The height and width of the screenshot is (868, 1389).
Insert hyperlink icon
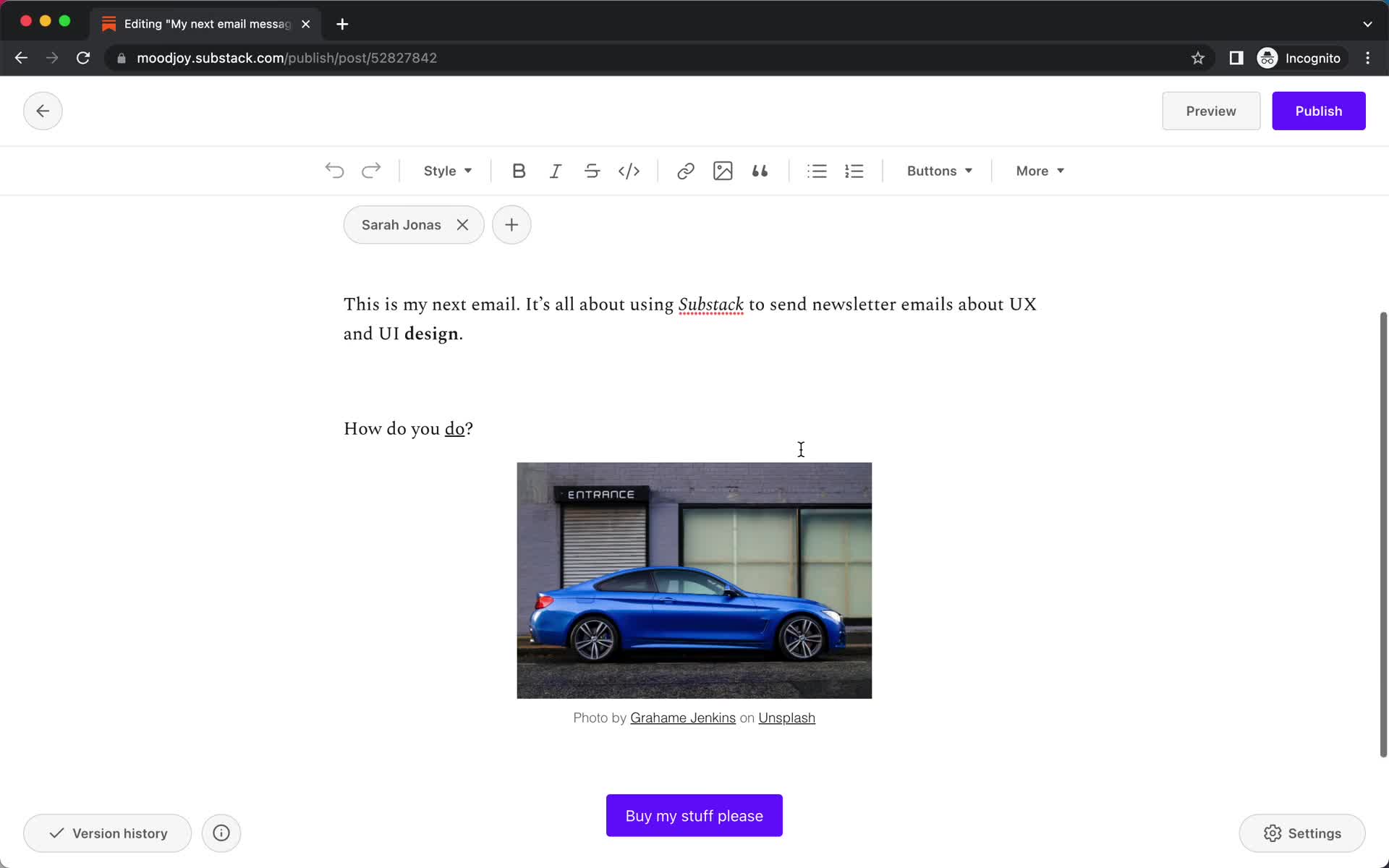click(686, 171)
